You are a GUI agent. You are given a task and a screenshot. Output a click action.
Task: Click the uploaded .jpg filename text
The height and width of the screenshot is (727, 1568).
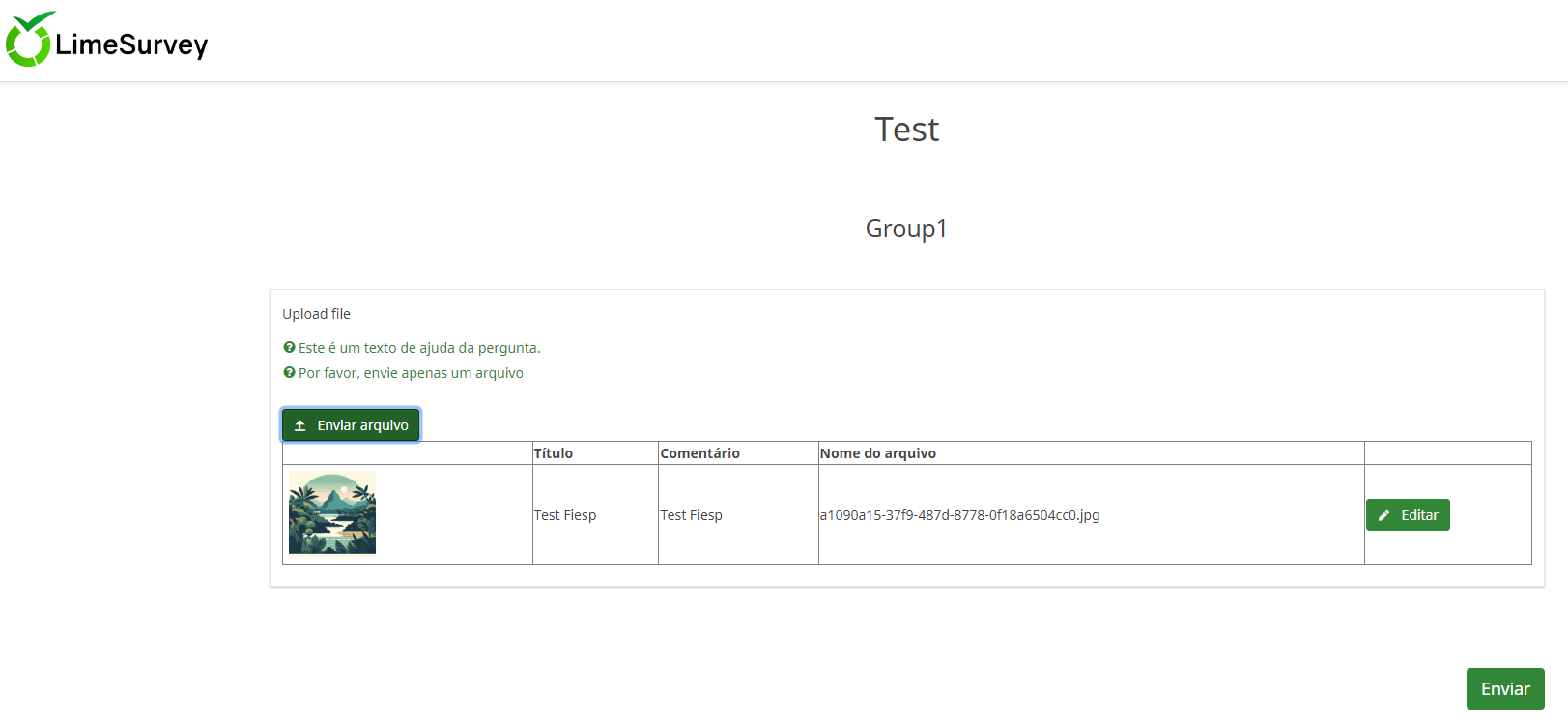pos(959,515)
